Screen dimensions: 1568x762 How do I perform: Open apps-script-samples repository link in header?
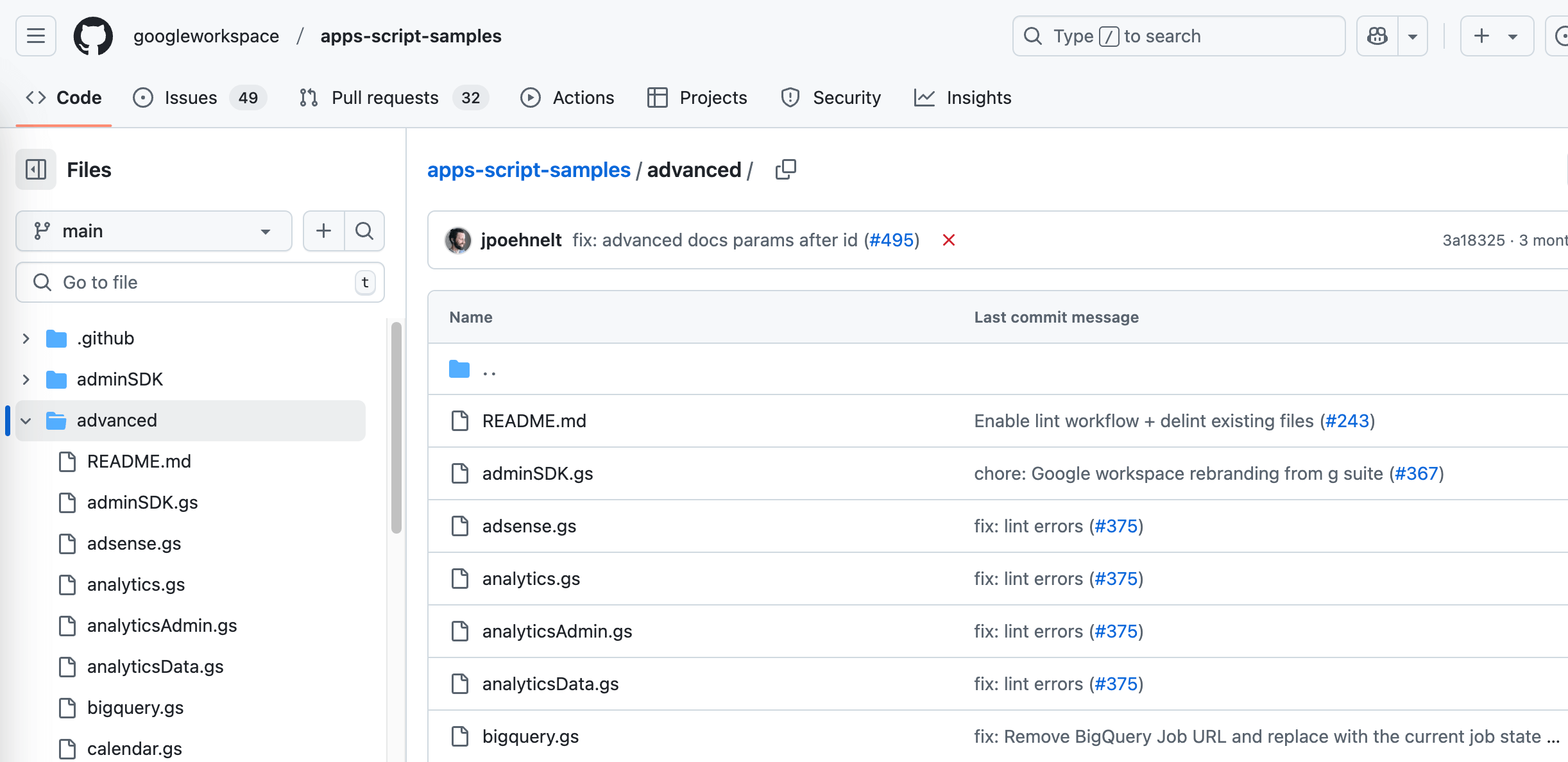[x=411, y=36]
